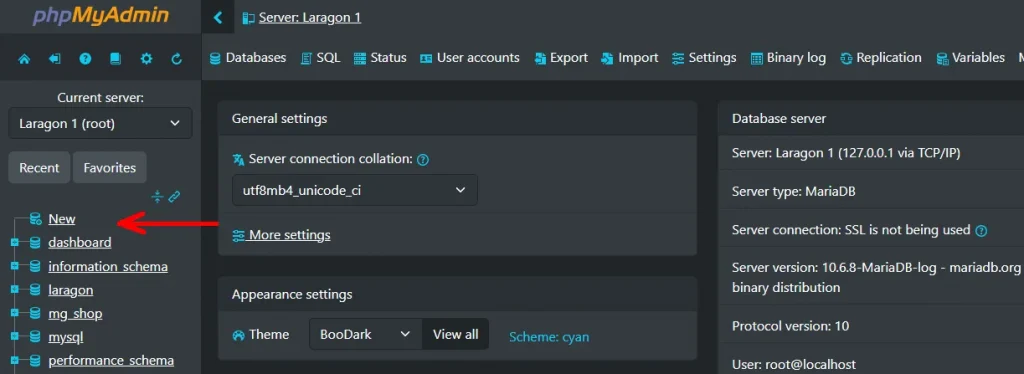Expand the mg_shop database node

pyautogui.click(x=14, y=314)
